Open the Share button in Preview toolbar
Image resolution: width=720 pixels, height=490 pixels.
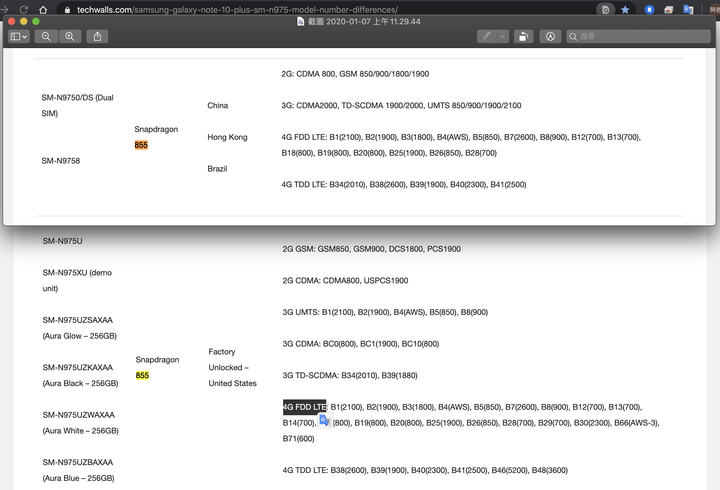pos(97,36)
